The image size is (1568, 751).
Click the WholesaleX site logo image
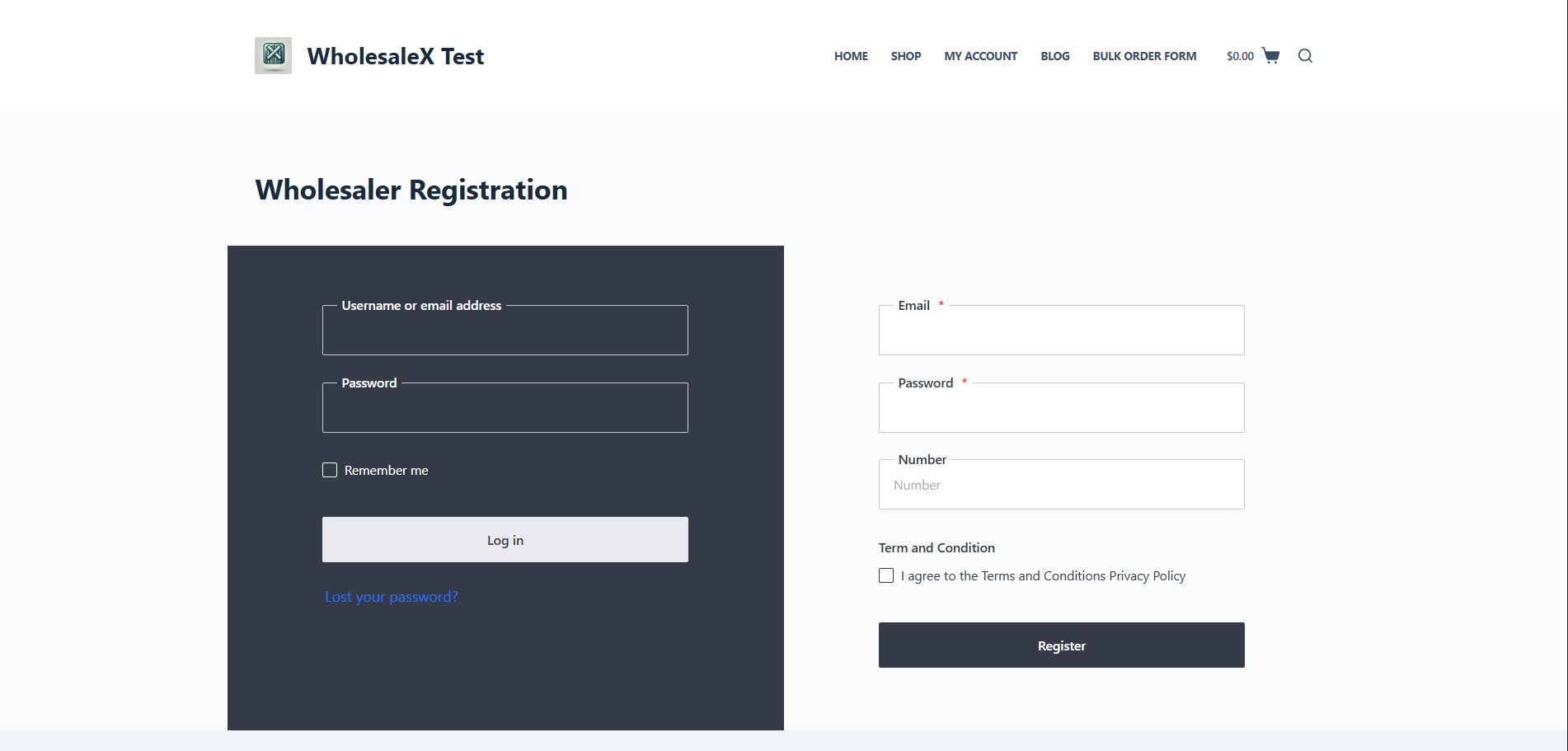coord(273,55)
